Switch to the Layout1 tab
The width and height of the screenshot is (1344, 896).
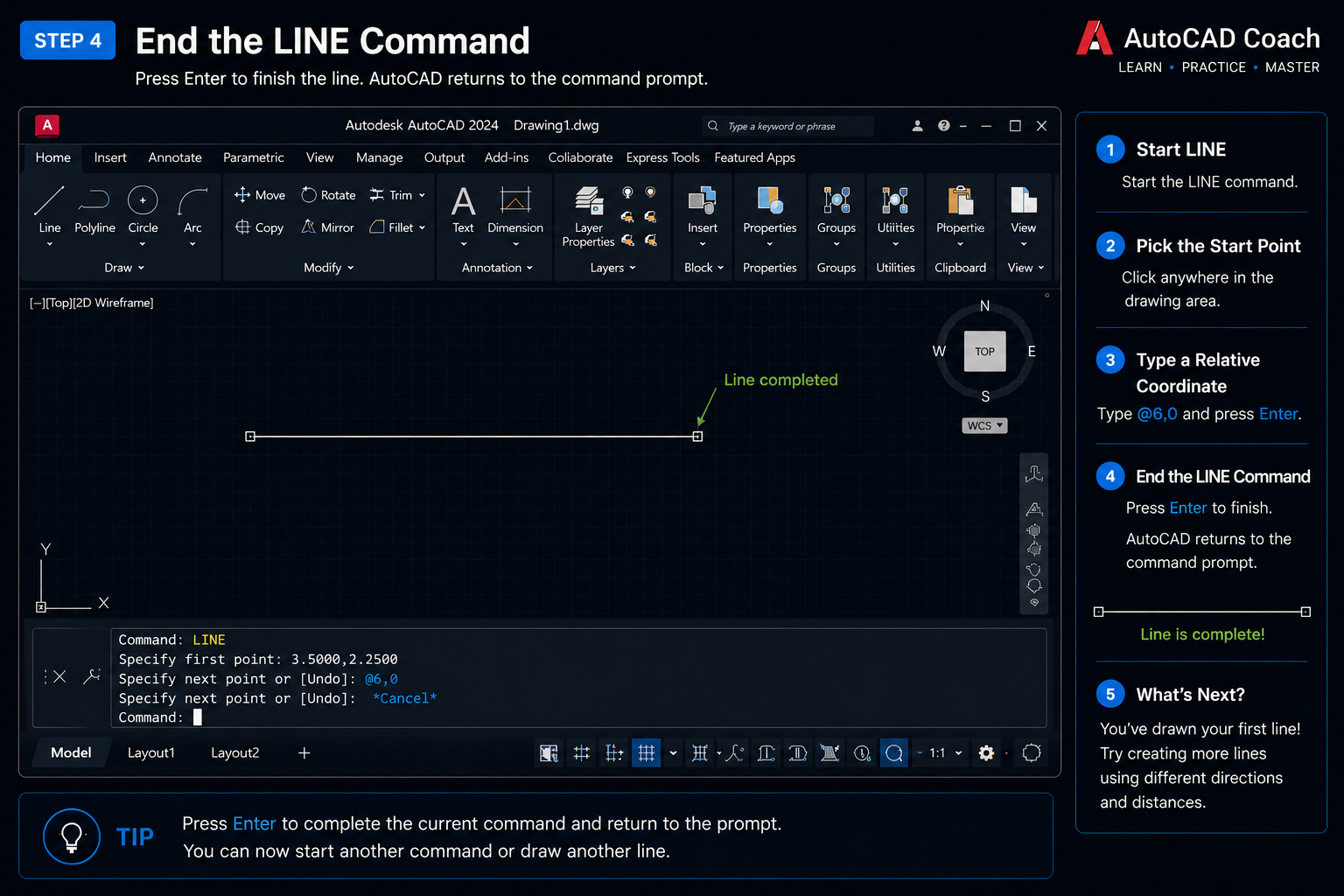pyautogui.click(x=151, y=752)
